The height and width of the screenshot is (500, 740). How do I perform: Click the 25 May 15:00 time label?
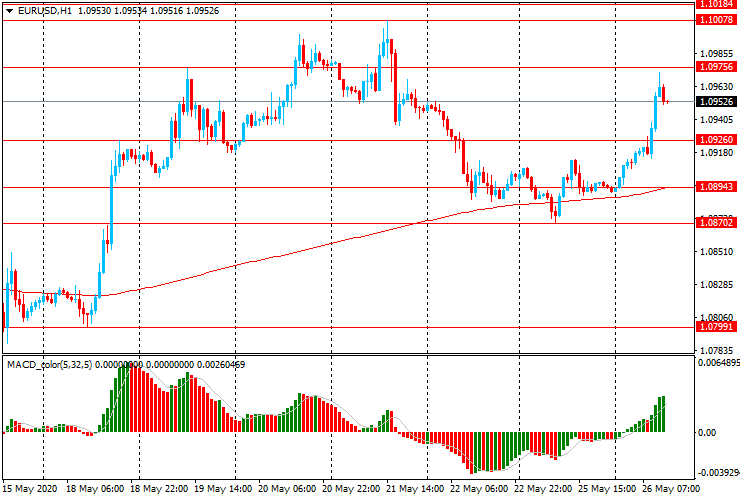click(x=607, y=489)
